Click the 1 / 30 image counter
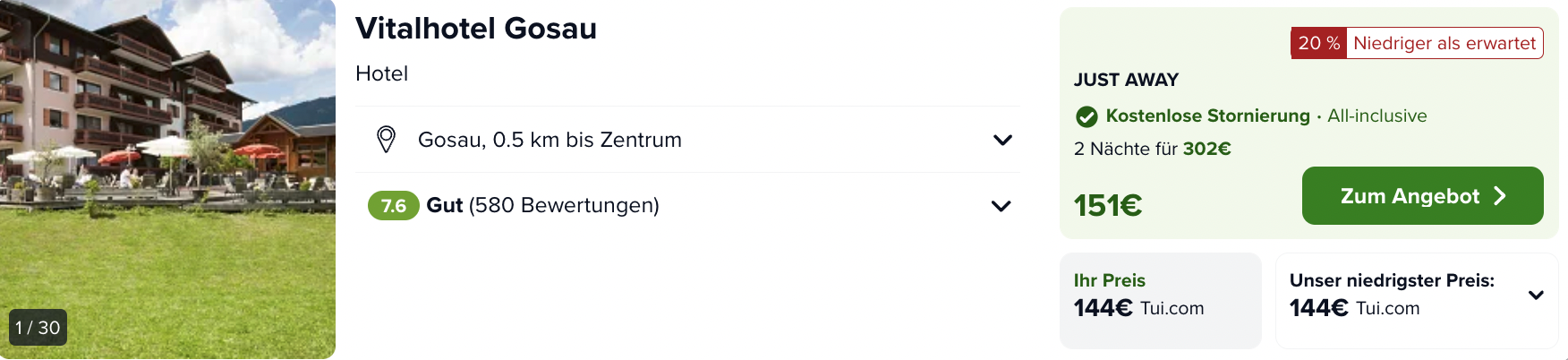Image resolution: width=1568 pixels, height=360 pixels. pos(38,328)
